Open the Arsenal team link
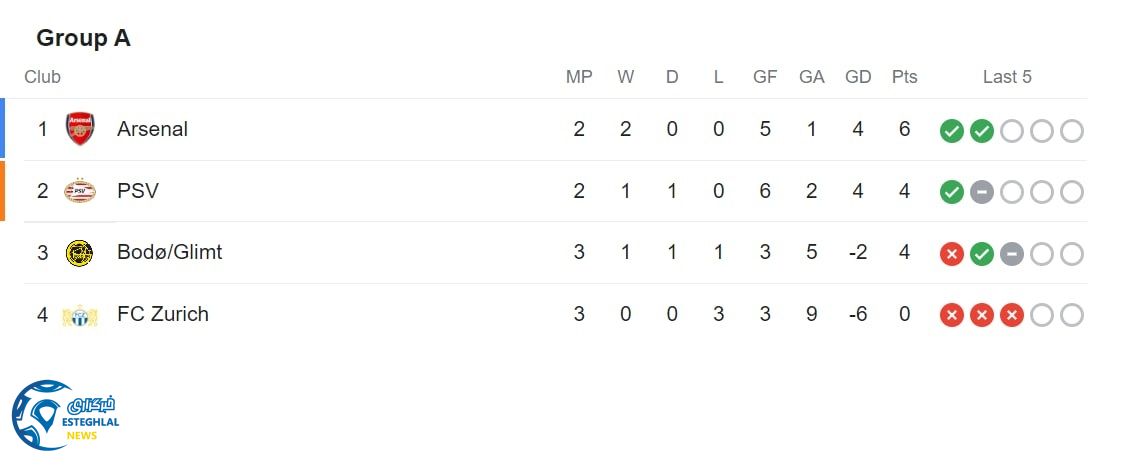The image size is (1126, 470). tap(152, 129)
